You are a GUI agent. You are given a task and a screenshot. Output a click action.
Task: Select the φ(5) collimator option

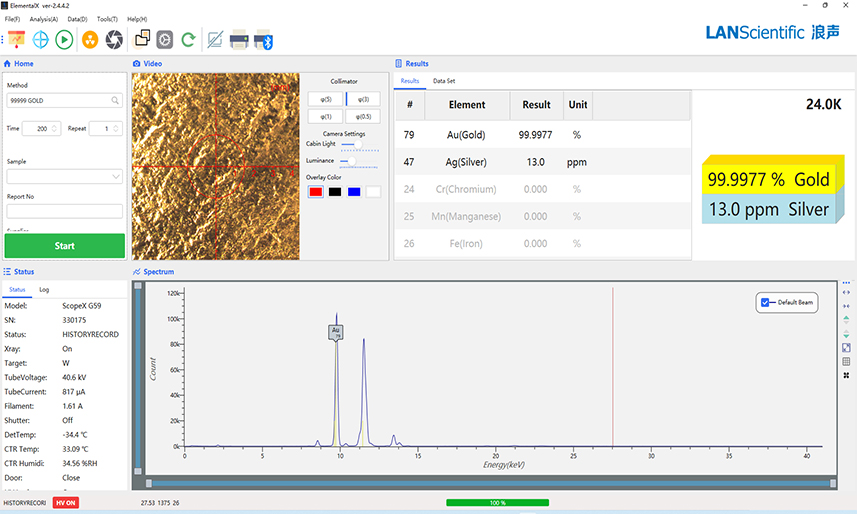tap(326, 99)
